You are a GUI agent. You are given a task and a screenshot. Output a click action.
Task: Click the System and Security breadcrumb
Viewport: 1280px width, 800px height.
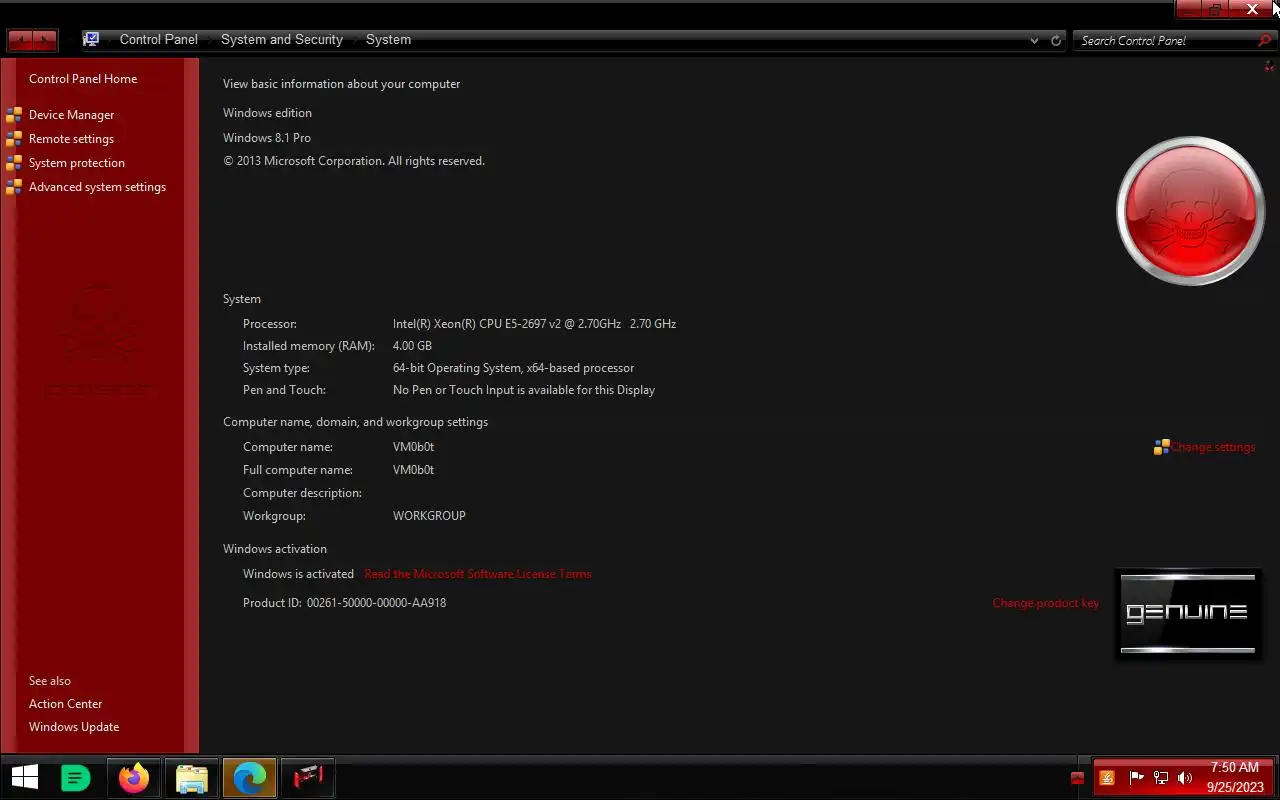click(282, 40)
